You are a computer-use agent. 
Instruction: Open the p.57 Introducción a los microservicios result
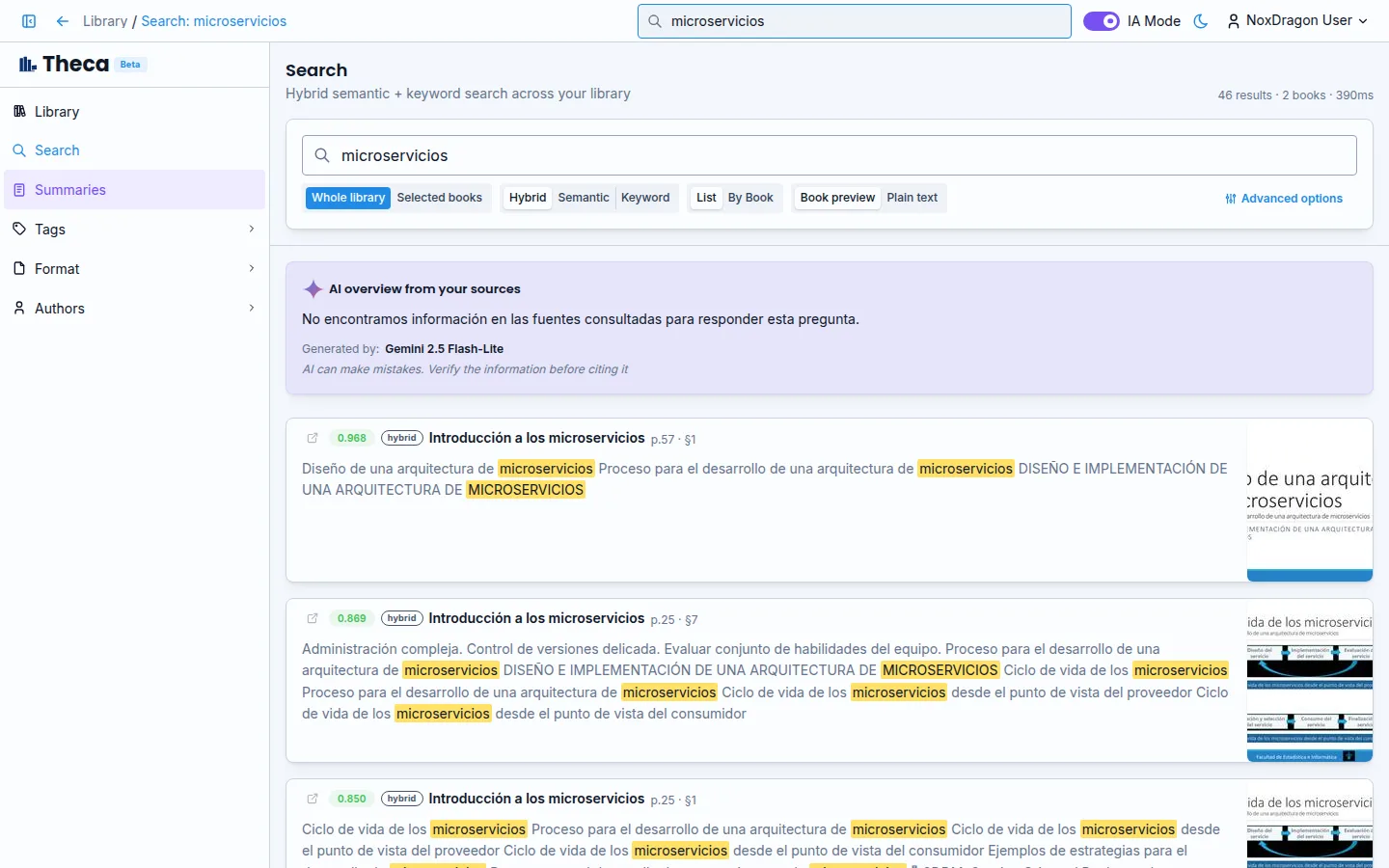[x=536, y=438]
